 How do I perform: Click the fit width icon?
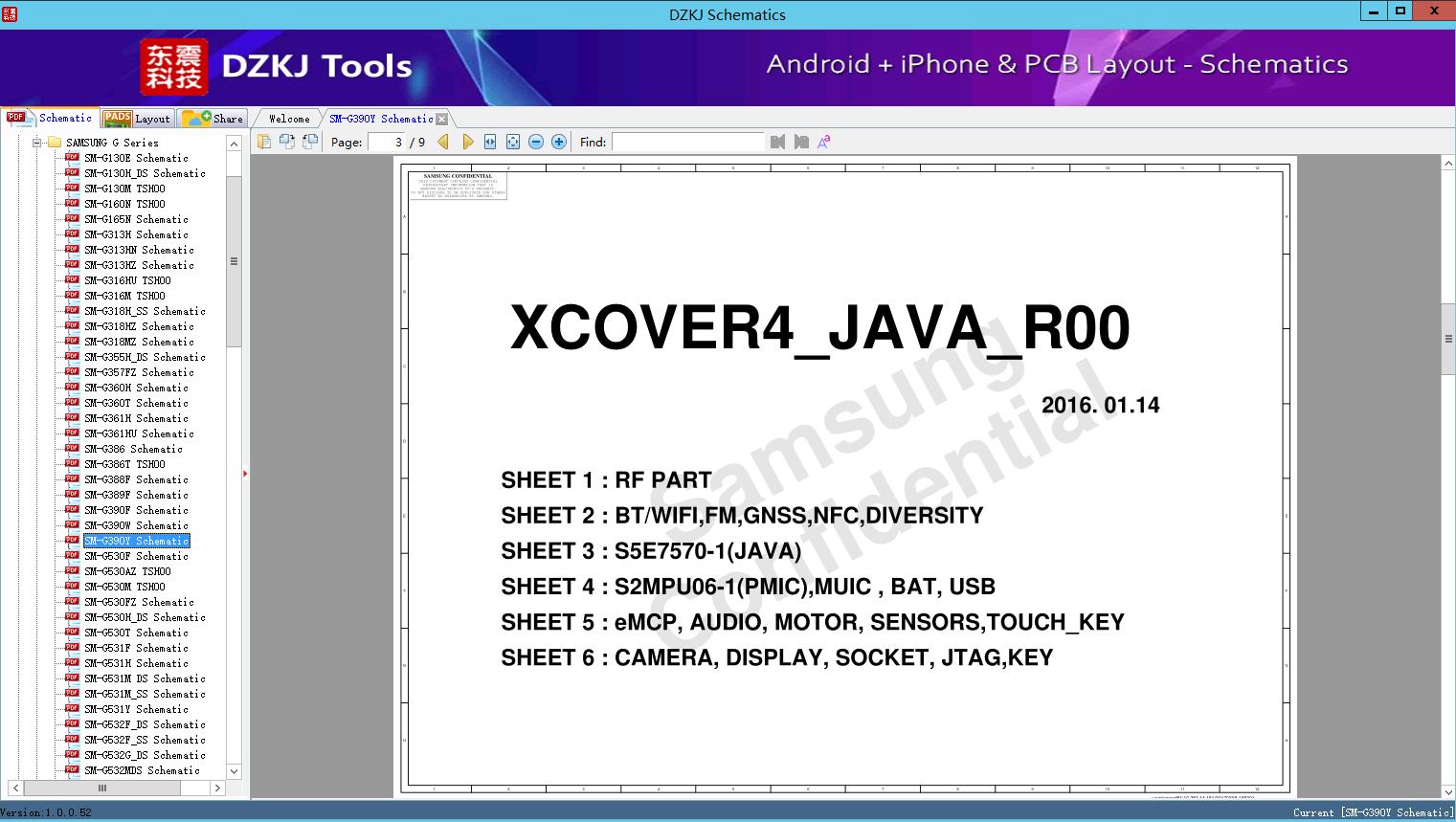click(x=490, y=142)
